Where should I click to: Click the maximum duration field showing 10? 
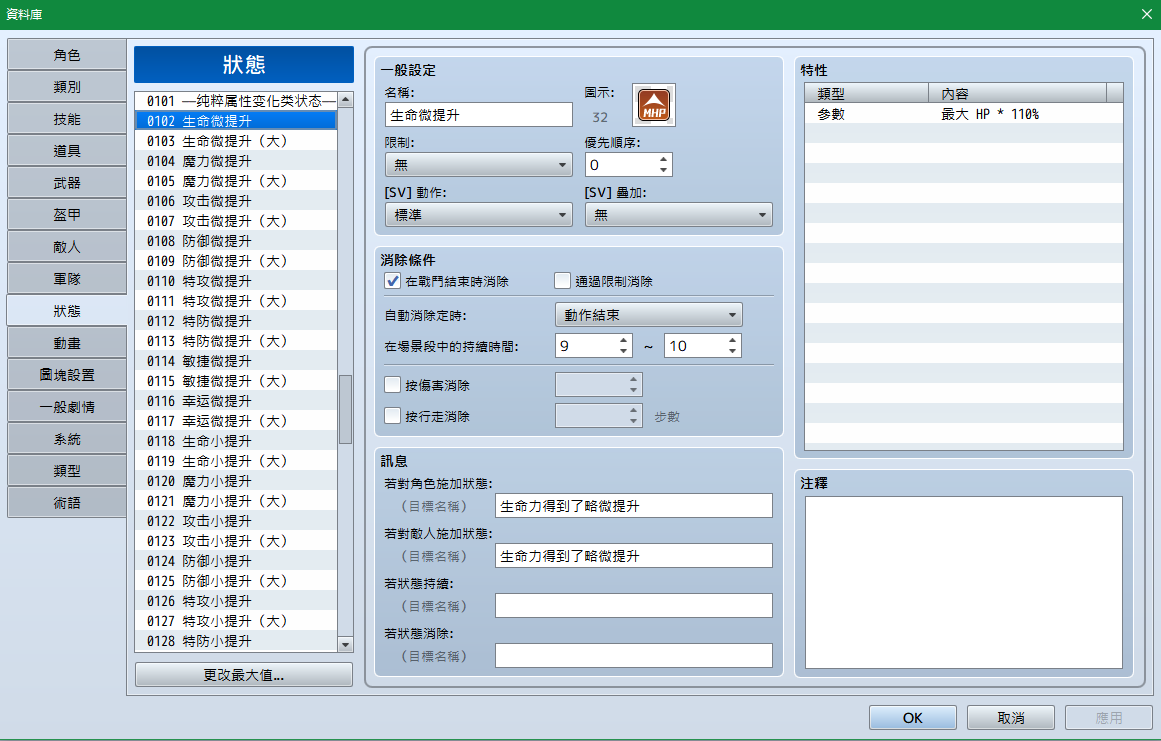coord(703,346)
